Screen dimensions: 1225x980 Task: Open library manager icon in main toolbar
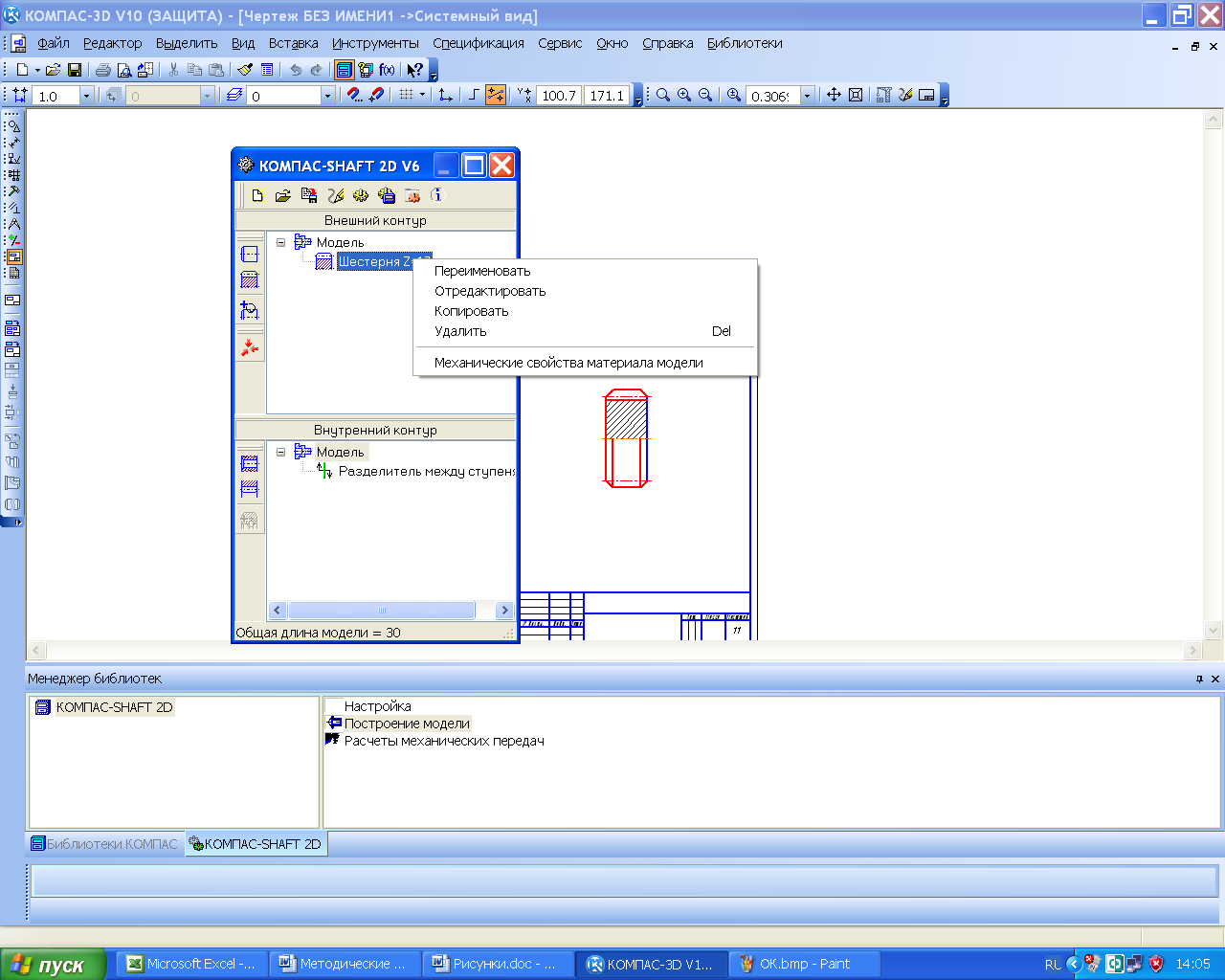pos(345,70)
